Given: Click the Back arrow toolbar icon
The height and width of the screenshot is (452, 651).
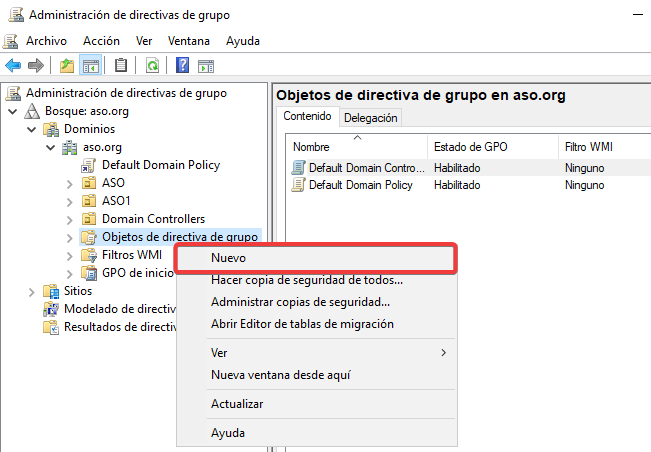Looking at the screenshot, I should [x=13, y=65].
